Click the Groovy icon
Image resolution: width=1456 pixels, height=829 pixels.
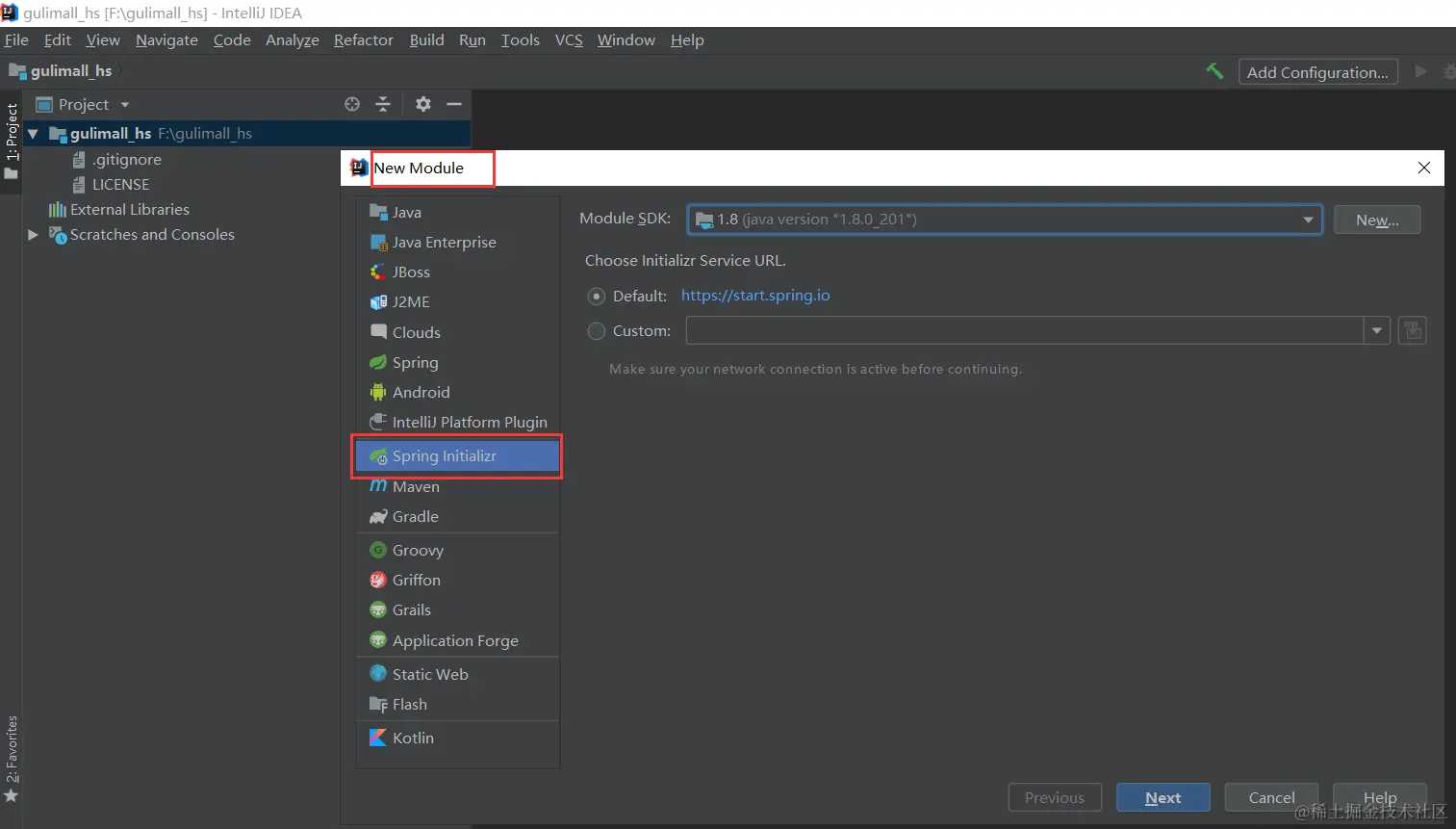click(378, 551)
